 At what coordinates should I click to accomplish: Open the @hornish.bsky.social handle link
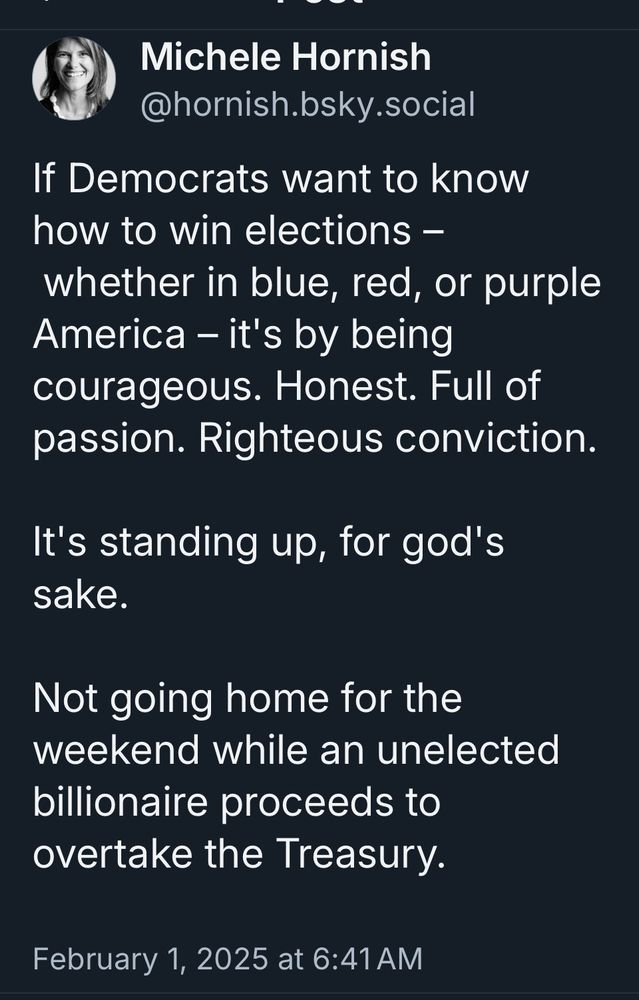[x=308, y=103]
